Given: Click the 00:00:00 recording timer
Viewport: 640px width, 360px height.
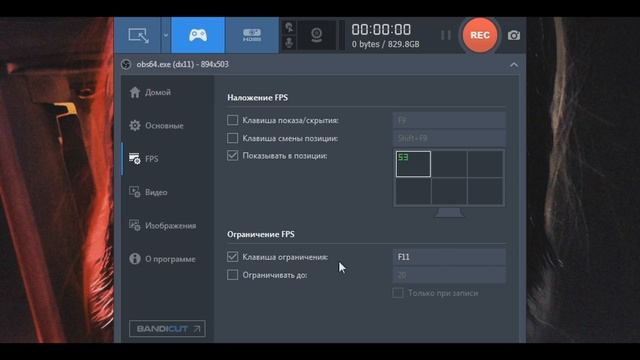Looking at the screenshot, I should tap(381, 29).
